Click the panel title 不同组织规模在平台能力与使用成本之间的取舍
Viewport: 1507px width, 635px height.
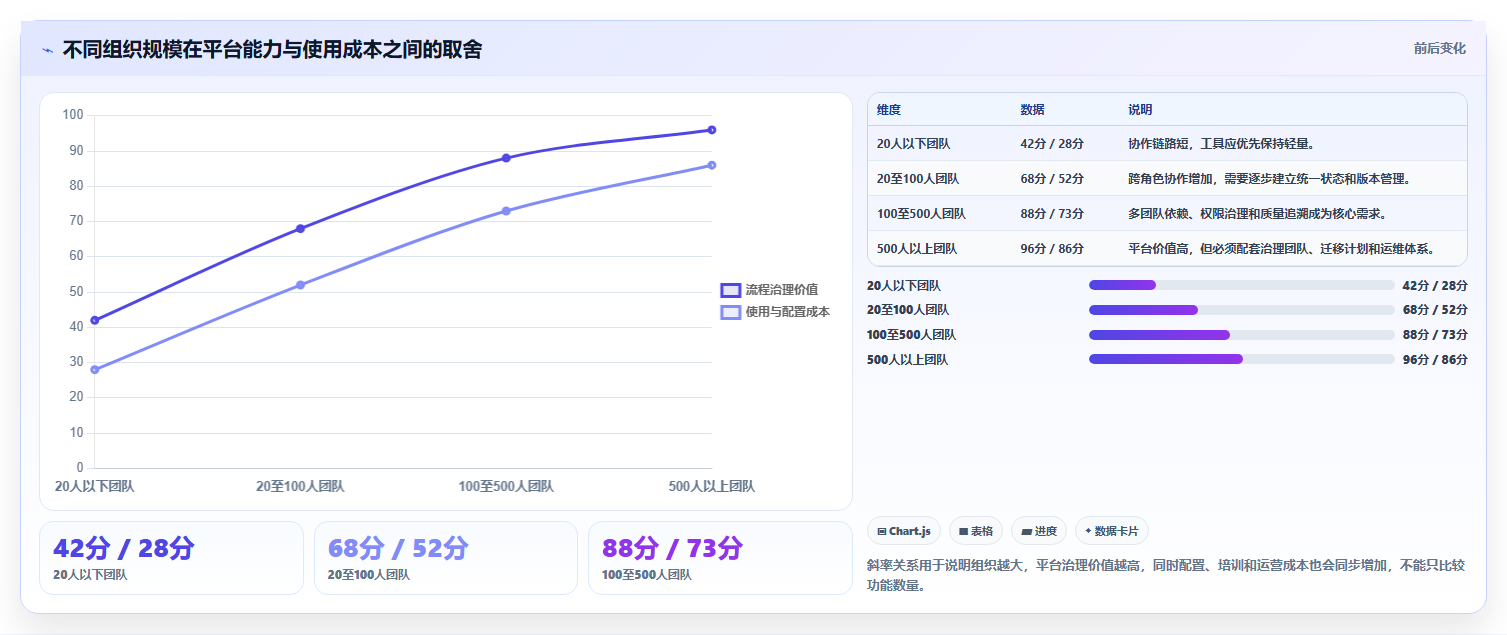(272, 49)
